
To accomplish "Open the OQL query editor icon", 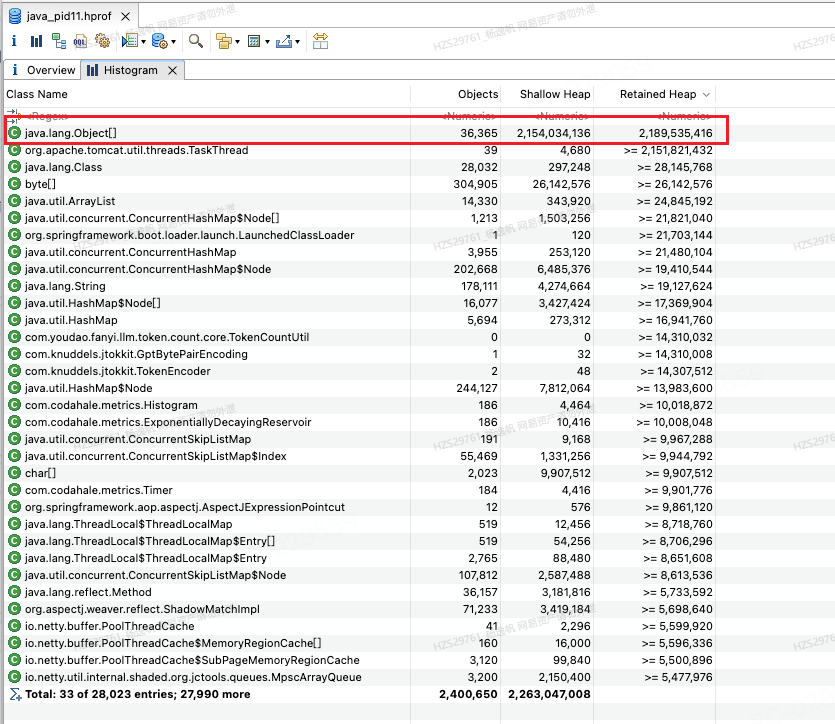I will pos(80,41).
